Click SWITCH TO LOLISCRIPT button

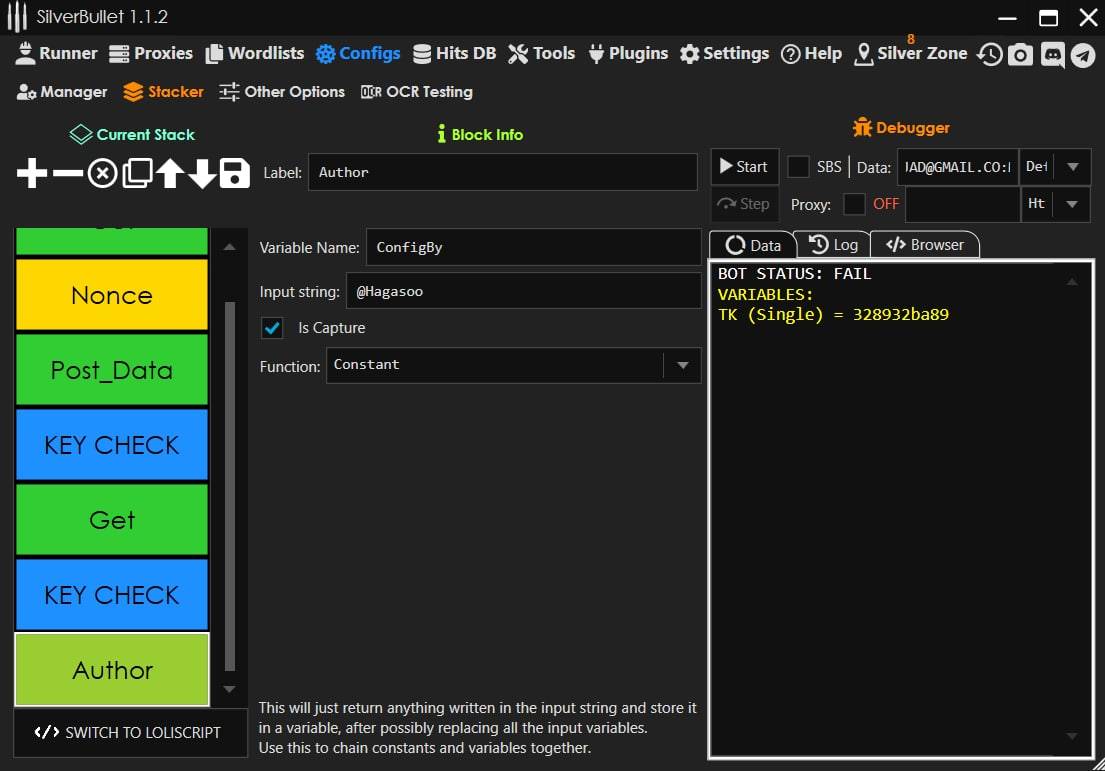[127, 732]
